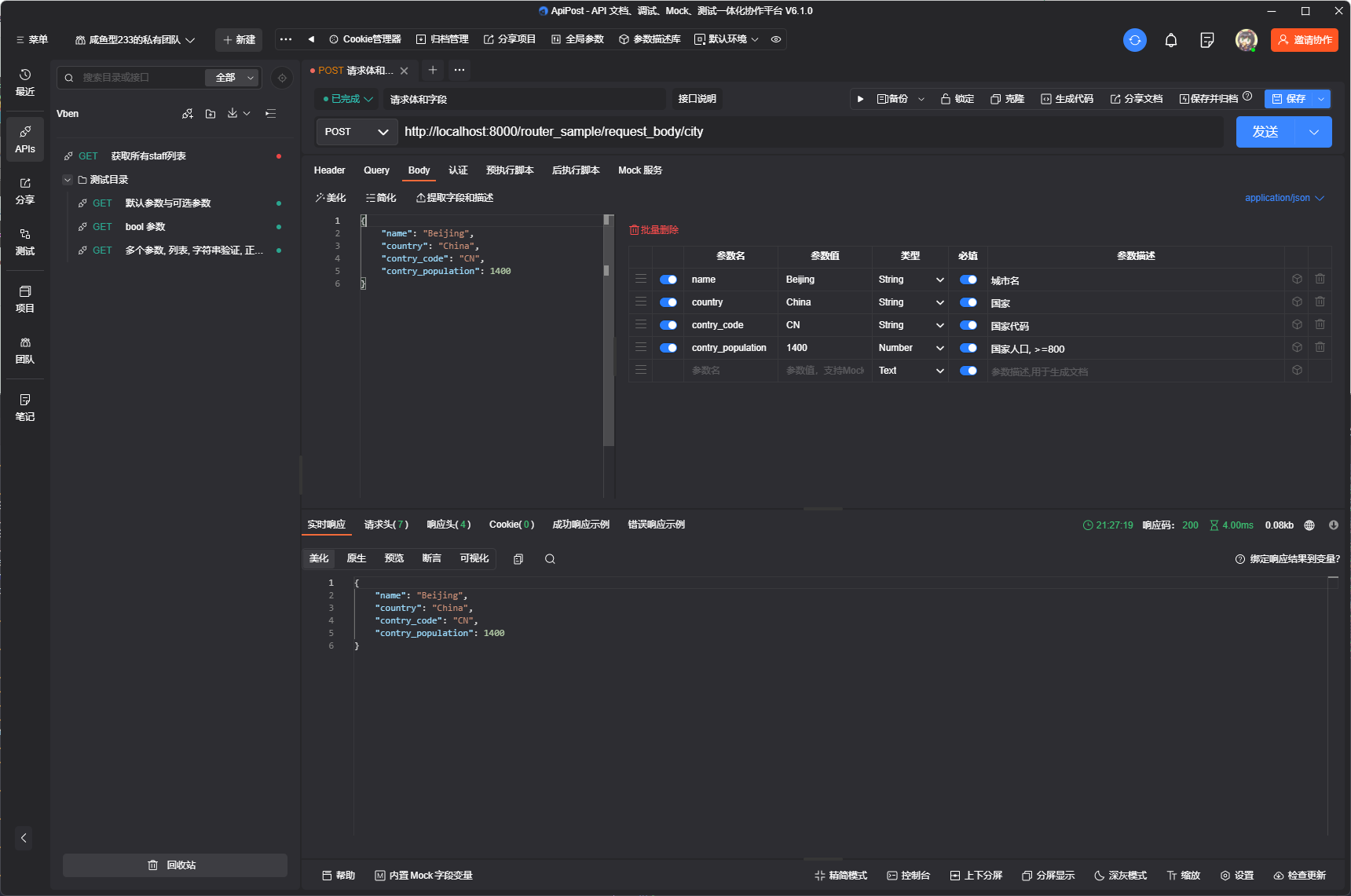Click the user avatar
Viewport: 1351px width, 896px height.
click(x=1246, y=40)
